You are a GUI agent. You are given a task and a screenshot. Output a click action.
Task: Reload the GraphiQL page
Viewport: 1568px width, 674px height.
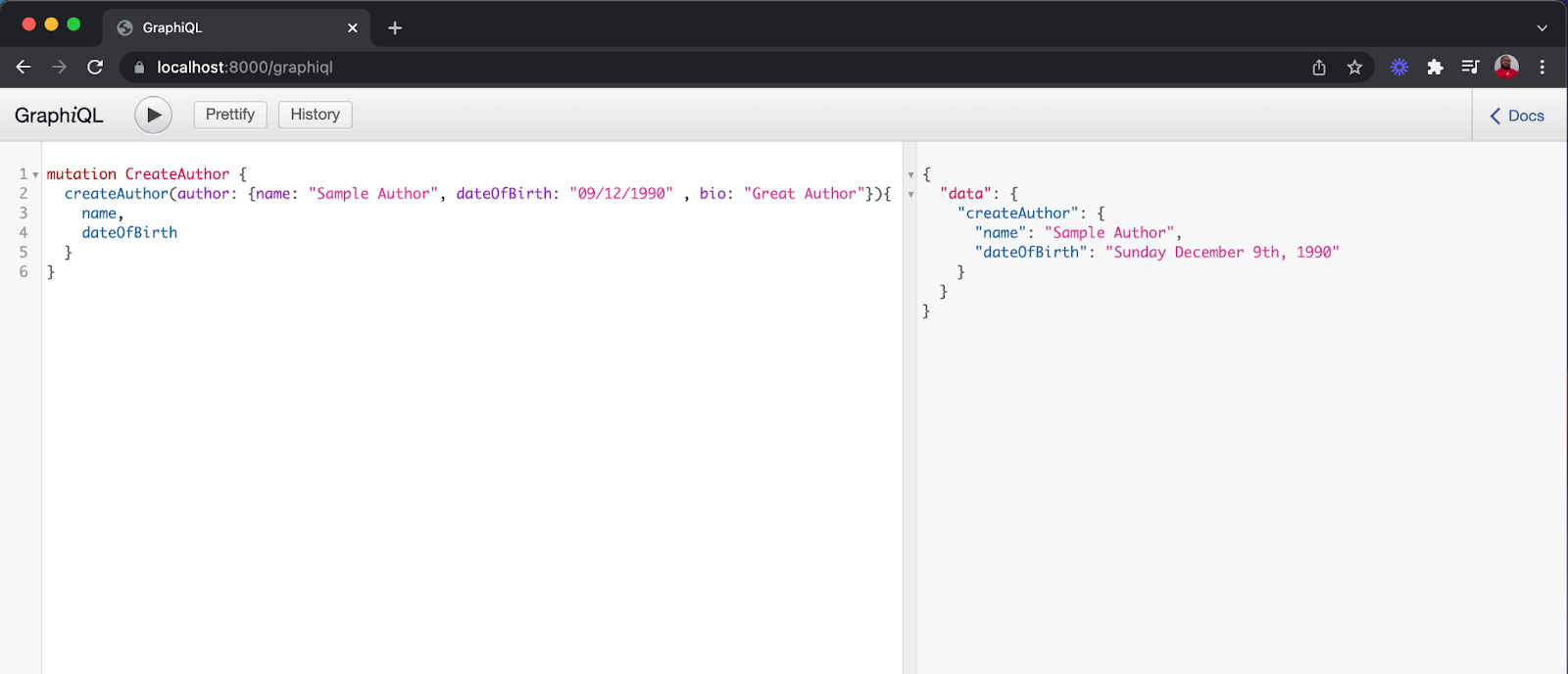(x=95, y=67)
